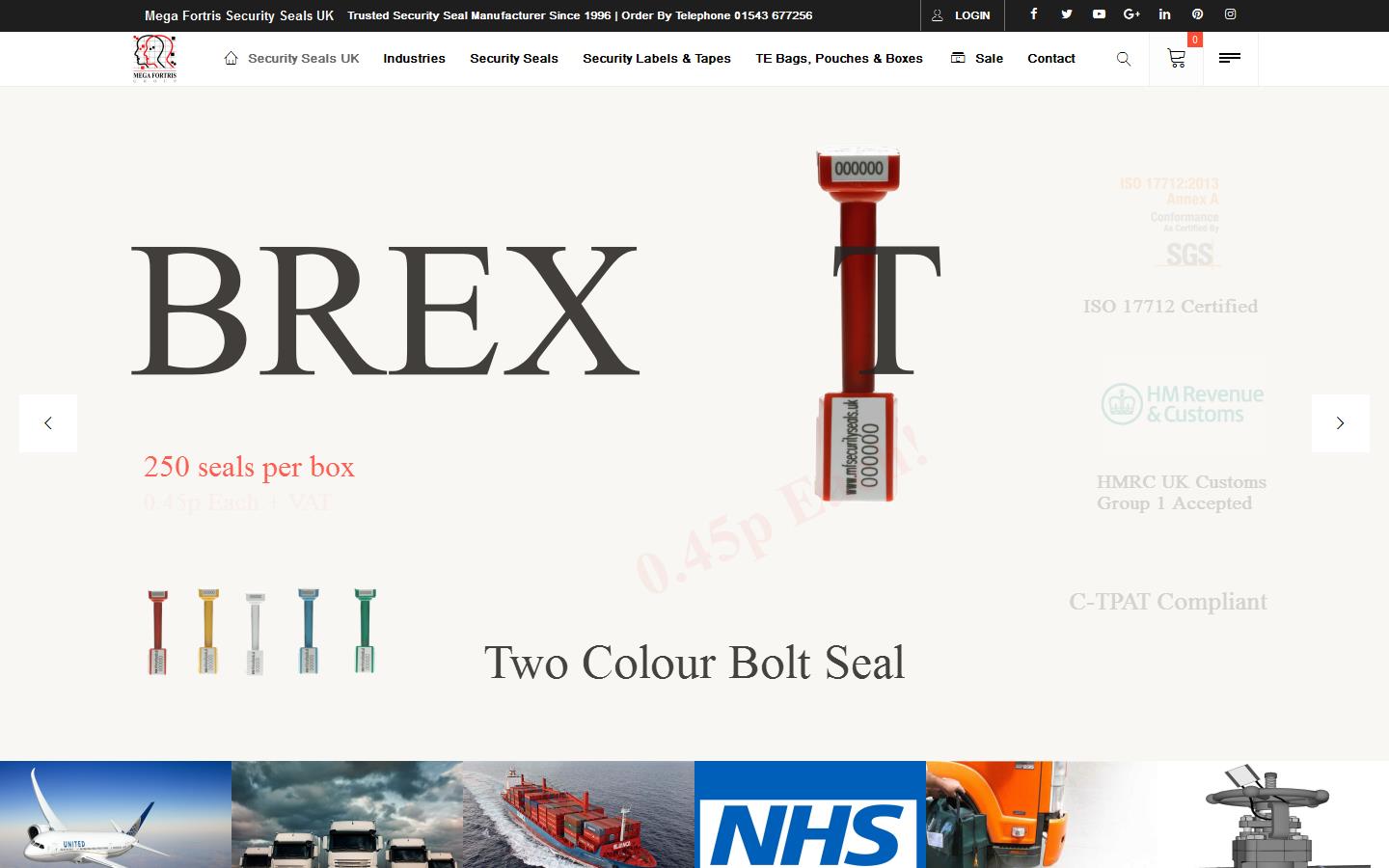
Task: Open TE Bags, Pouches & Boxes menu
Action: click(838, 59)
